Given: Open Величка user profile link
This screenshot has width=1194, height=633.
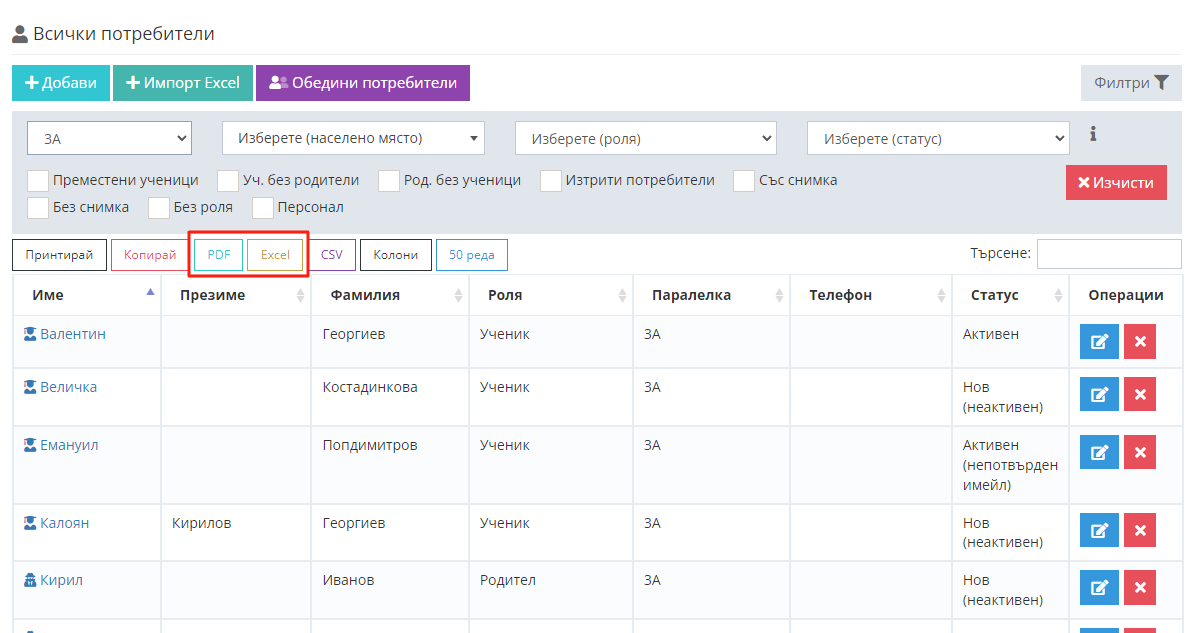Looking at the screenshot, I should click(x=69, y=387).
